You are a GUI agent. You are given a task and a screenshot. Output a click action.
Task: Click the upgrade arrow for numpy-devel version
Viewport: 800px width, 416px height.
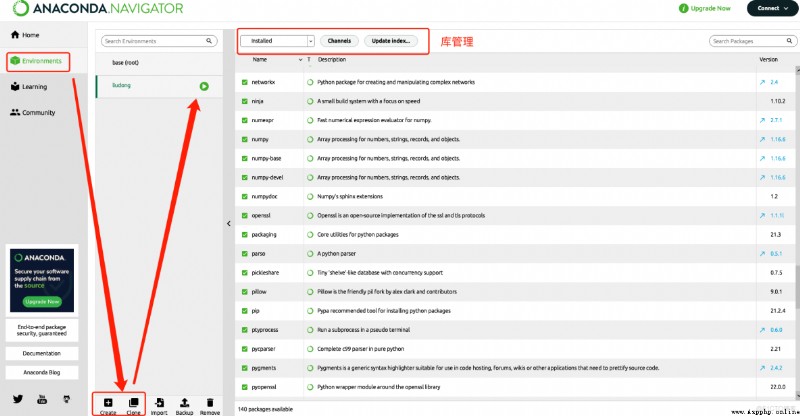(762, 178)
